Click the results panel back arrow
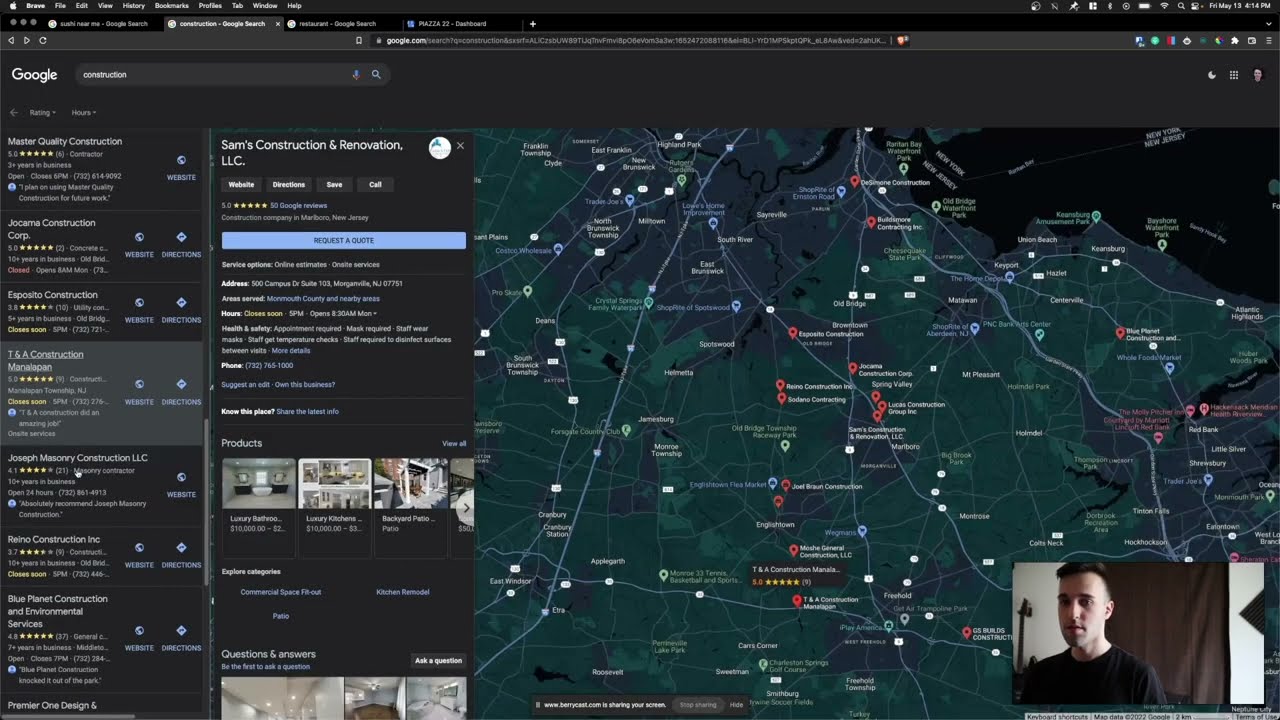The height and width of the screenshot is (720, 1280). (x=14, y=113)
